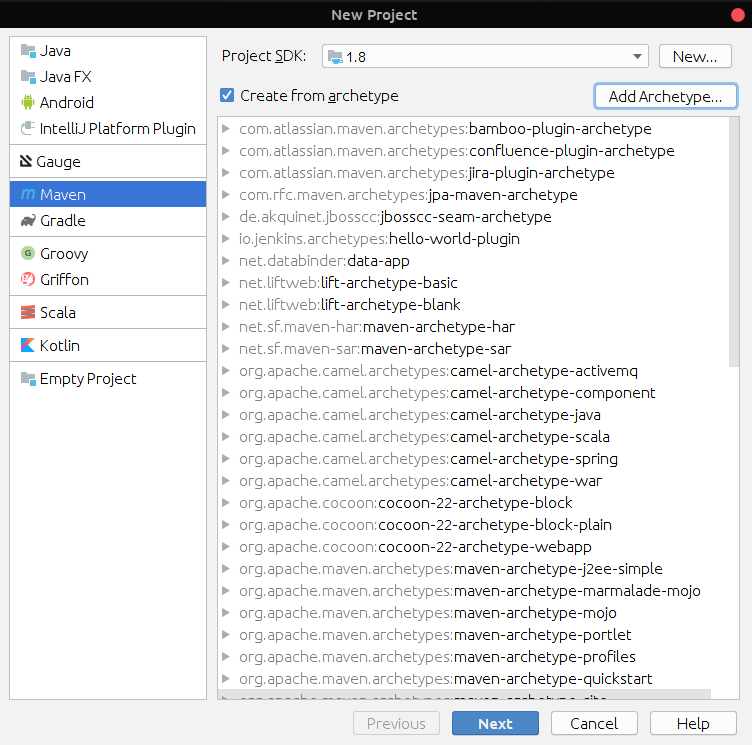752x745 pixels.
Task: Expand the maven-archetype-mojo arrow
Action: (225, 613)
